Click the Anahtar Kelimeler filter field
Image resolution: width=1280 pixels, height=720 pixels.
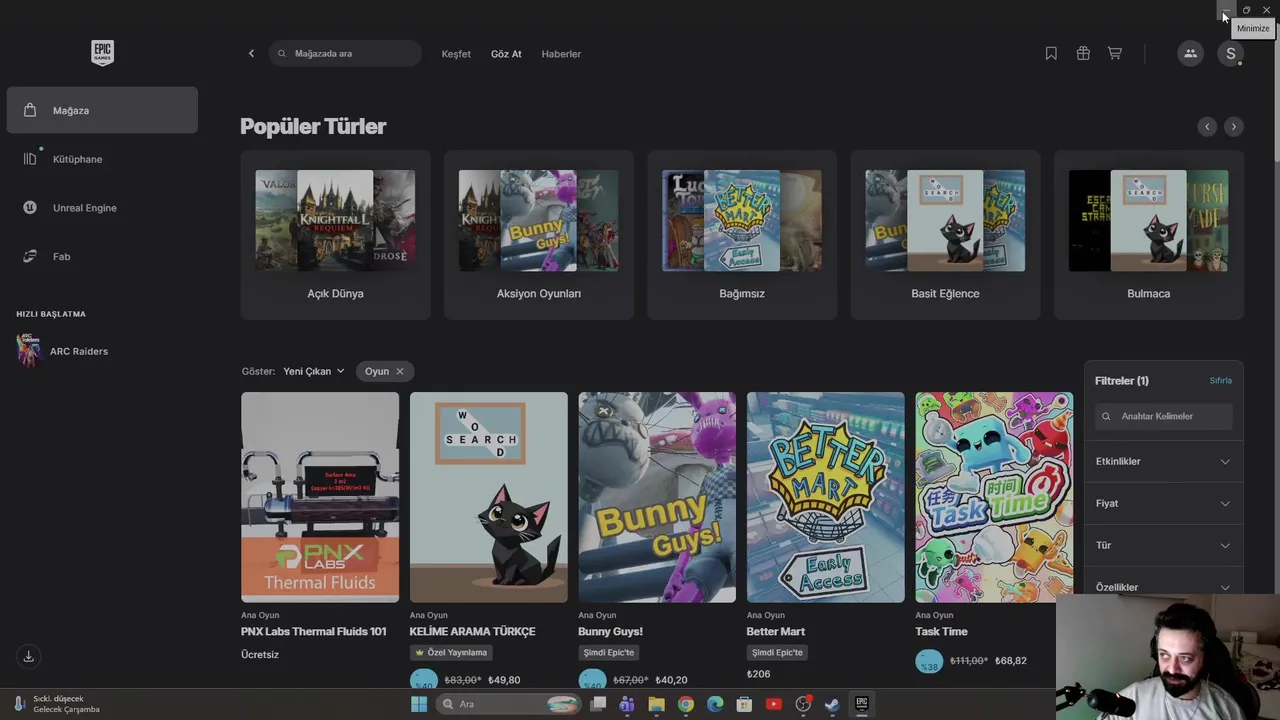click(x=1163, y=416)
